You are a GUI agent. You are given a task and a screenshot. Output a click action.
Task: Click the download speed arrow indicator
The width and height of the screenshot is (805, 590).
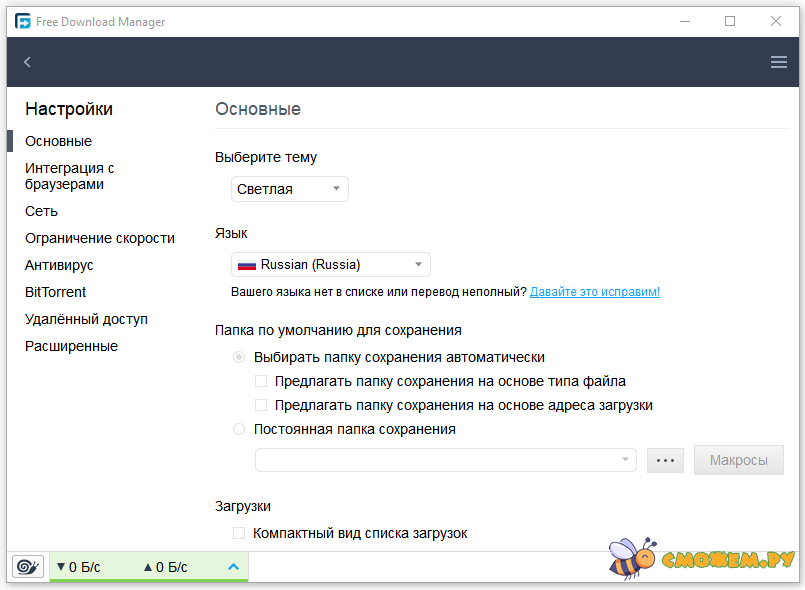coord(61,567)
